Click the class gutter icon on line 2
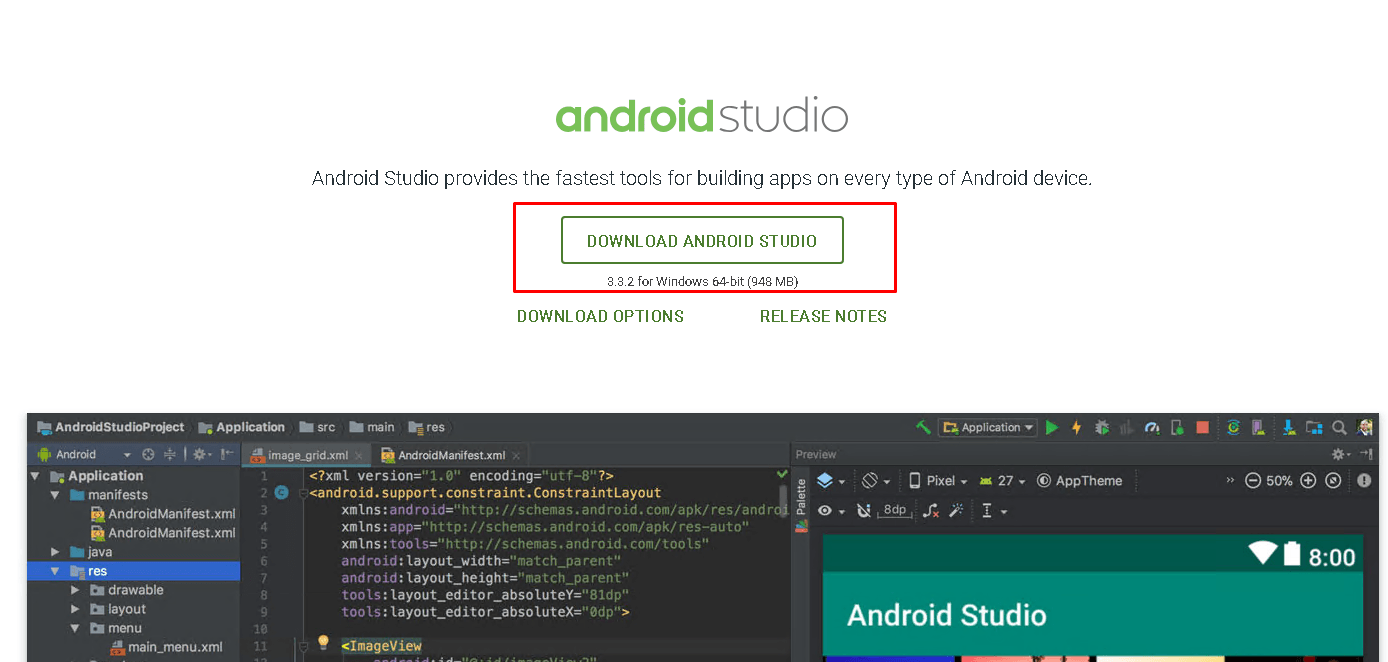The image size is (1388, 662). pos(282,493)
